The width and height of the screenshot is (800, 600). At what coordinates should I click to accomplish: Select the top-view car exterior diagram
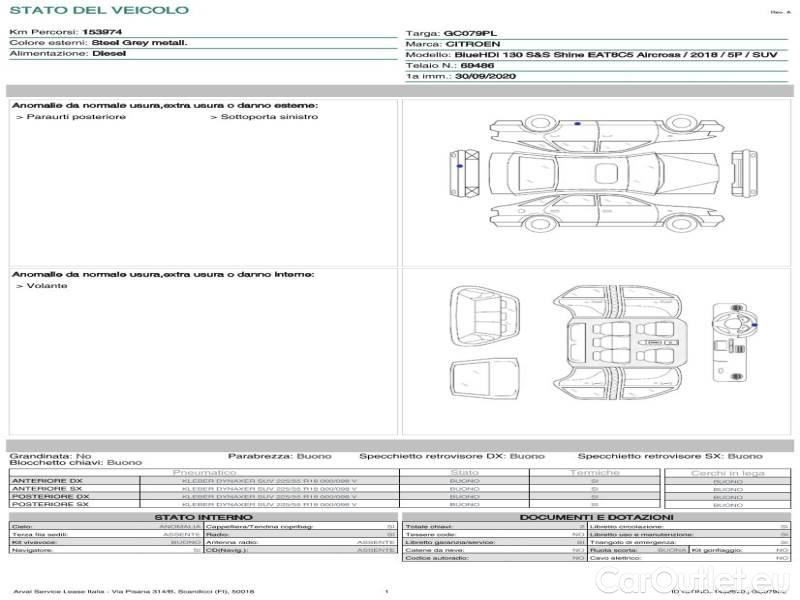598,173
